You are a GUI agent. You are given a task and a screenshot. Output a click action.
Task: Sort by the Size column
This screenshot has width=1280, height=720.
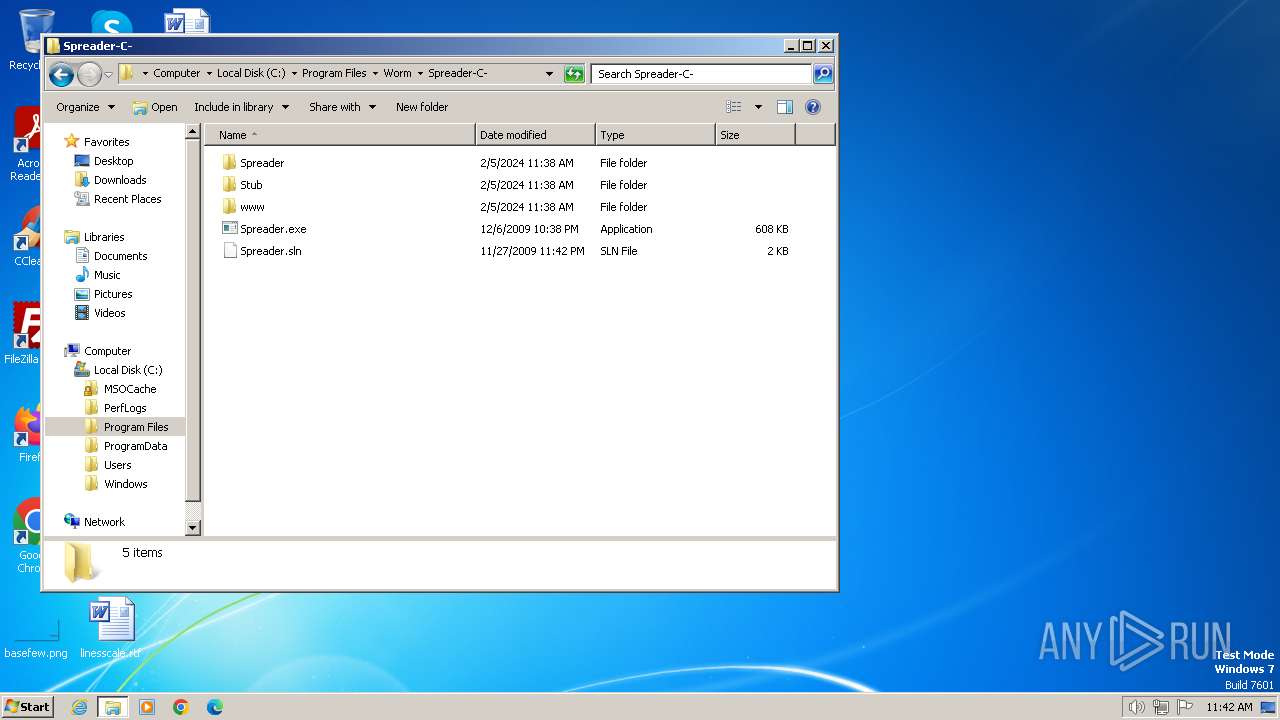pyautogui.click(x=755, y=135)
